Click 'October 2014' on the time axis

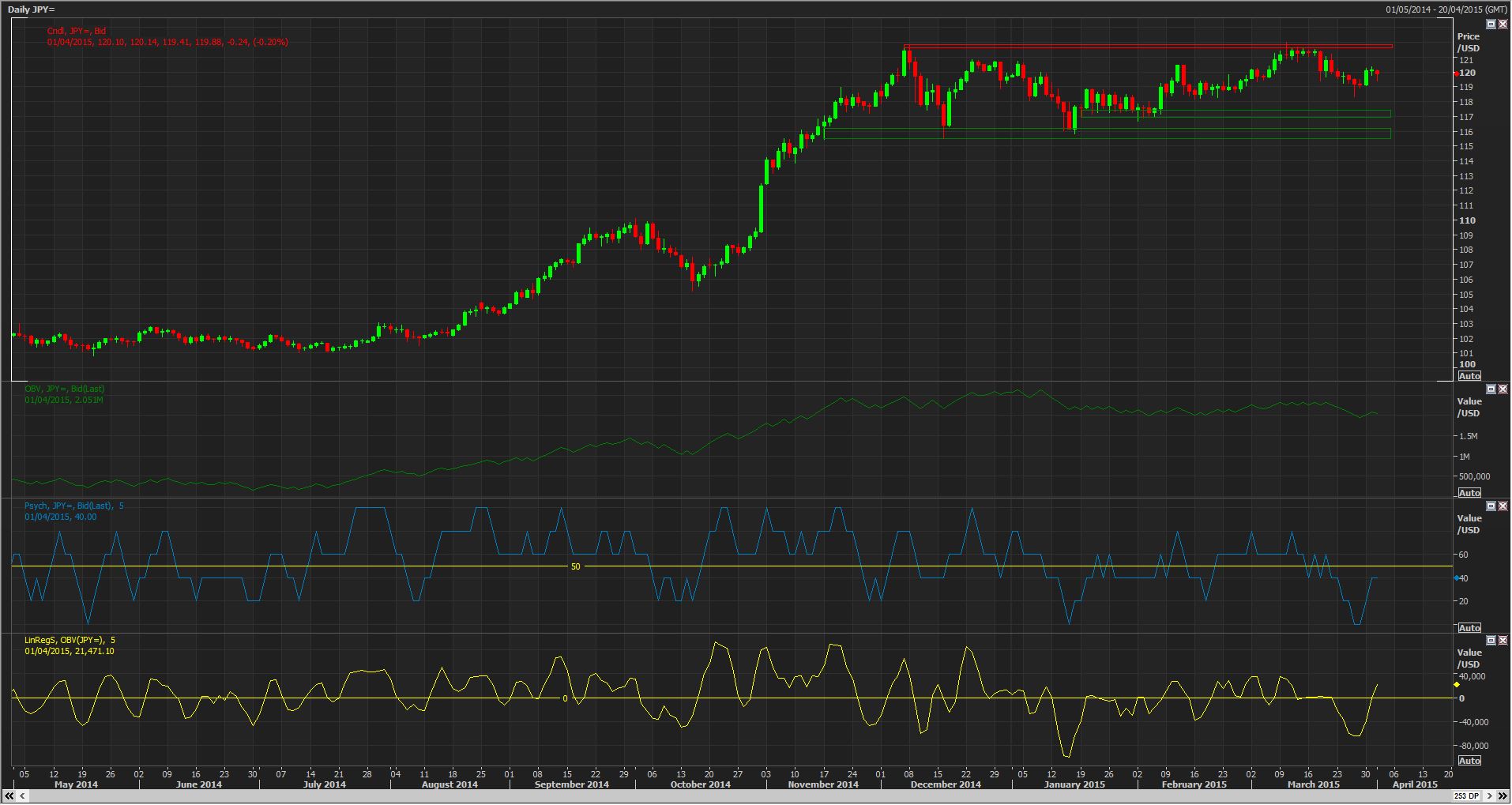[701, 784]
